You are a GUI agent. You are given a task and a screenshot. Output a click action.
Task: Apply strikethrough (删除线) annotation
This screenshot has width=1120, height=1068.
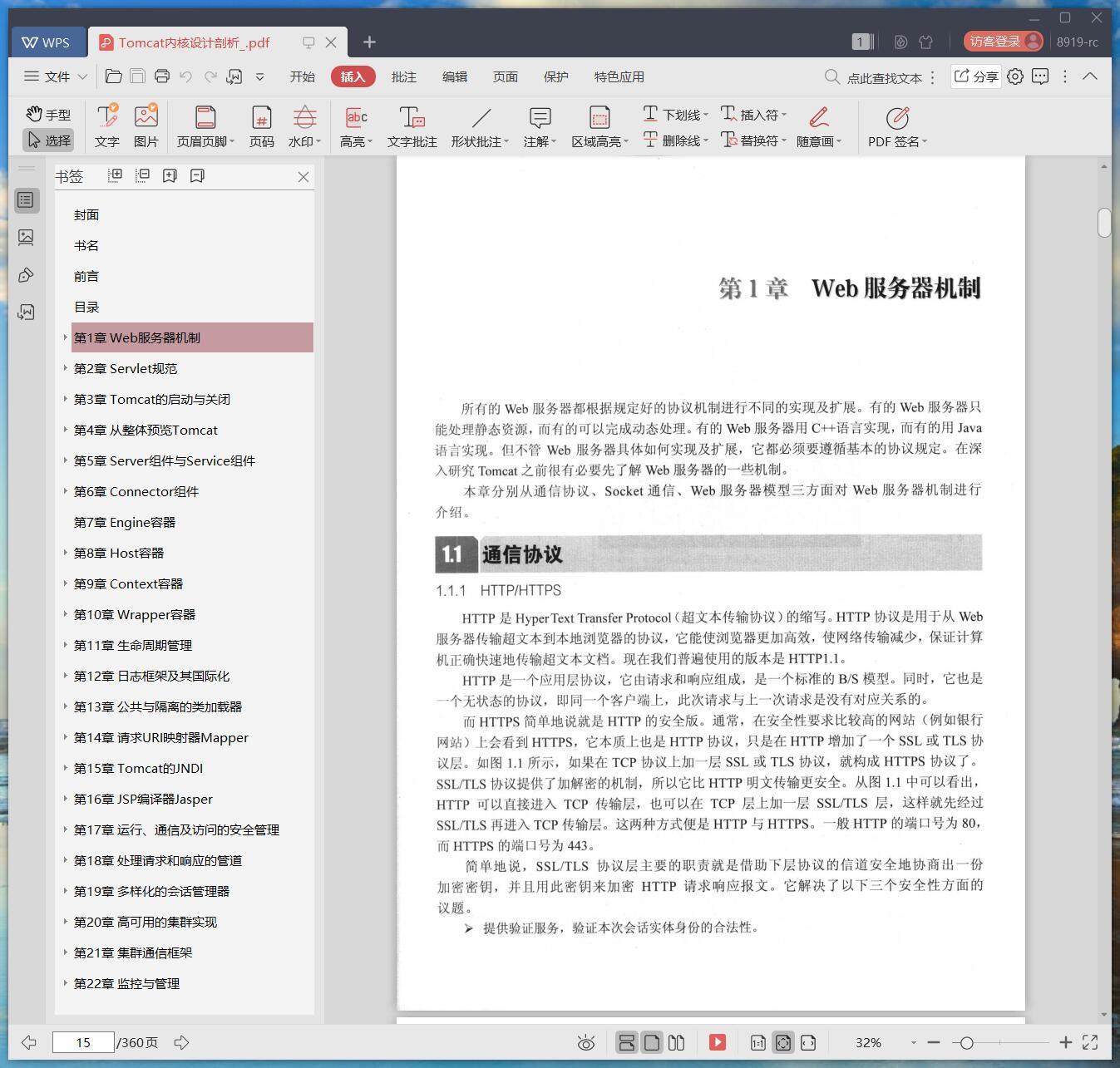point(675,140)
